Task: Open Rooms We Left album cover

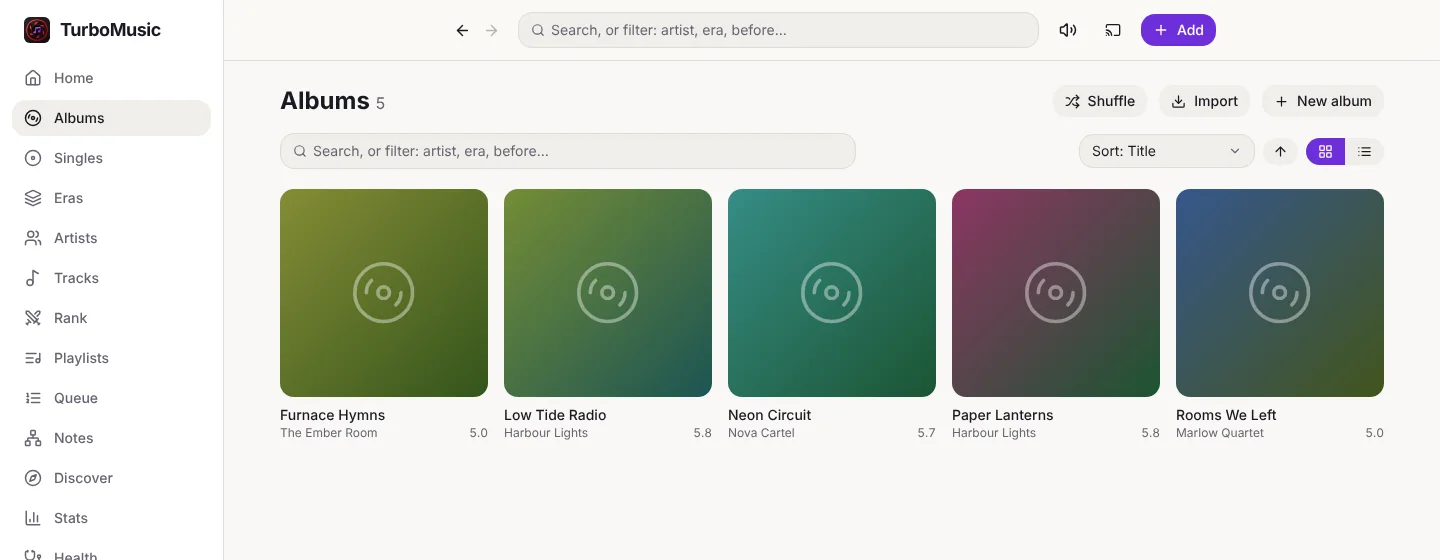Action: coord(1280,293)
